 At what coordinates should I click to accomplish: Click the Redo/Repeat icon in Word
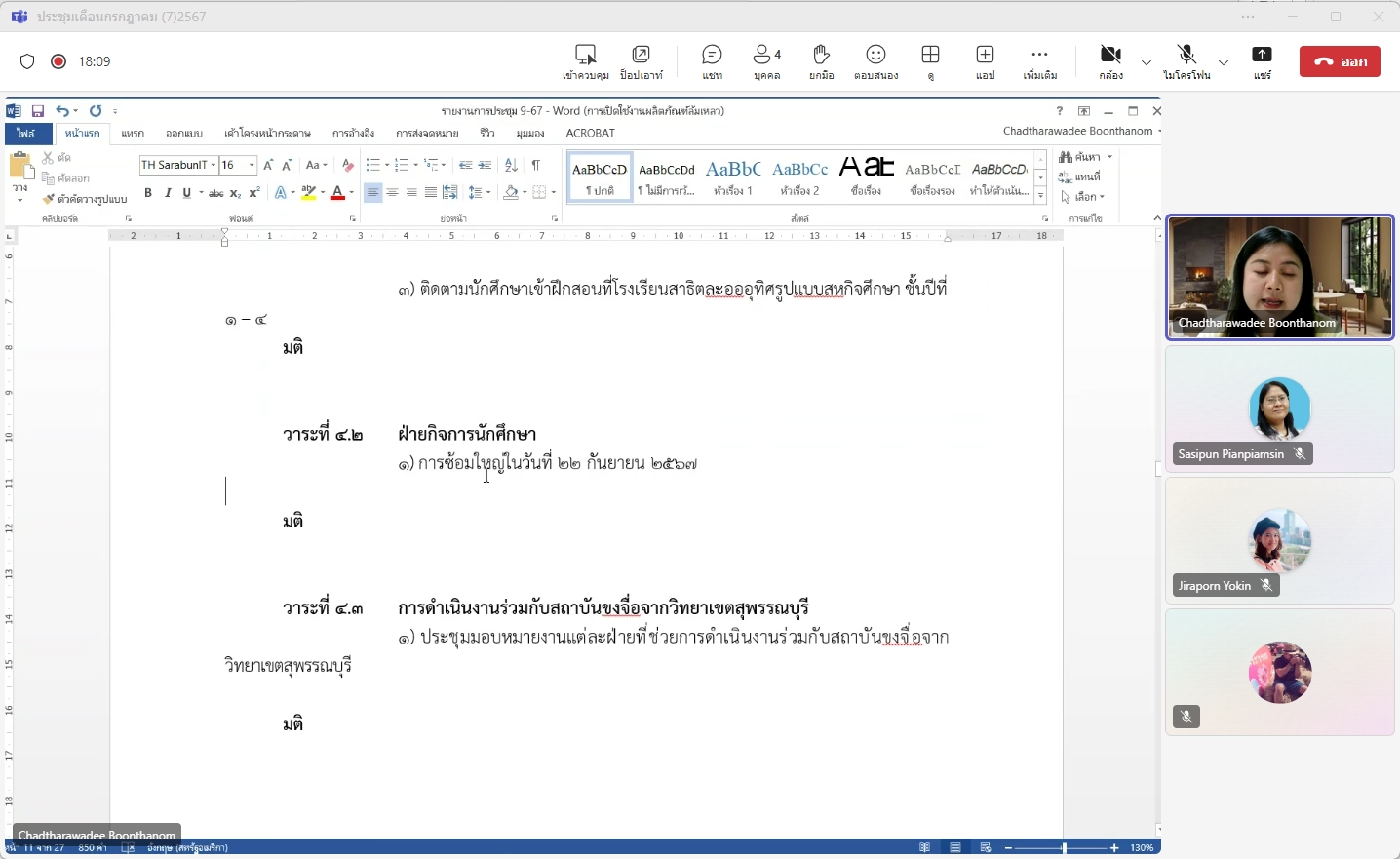(96, 111)
